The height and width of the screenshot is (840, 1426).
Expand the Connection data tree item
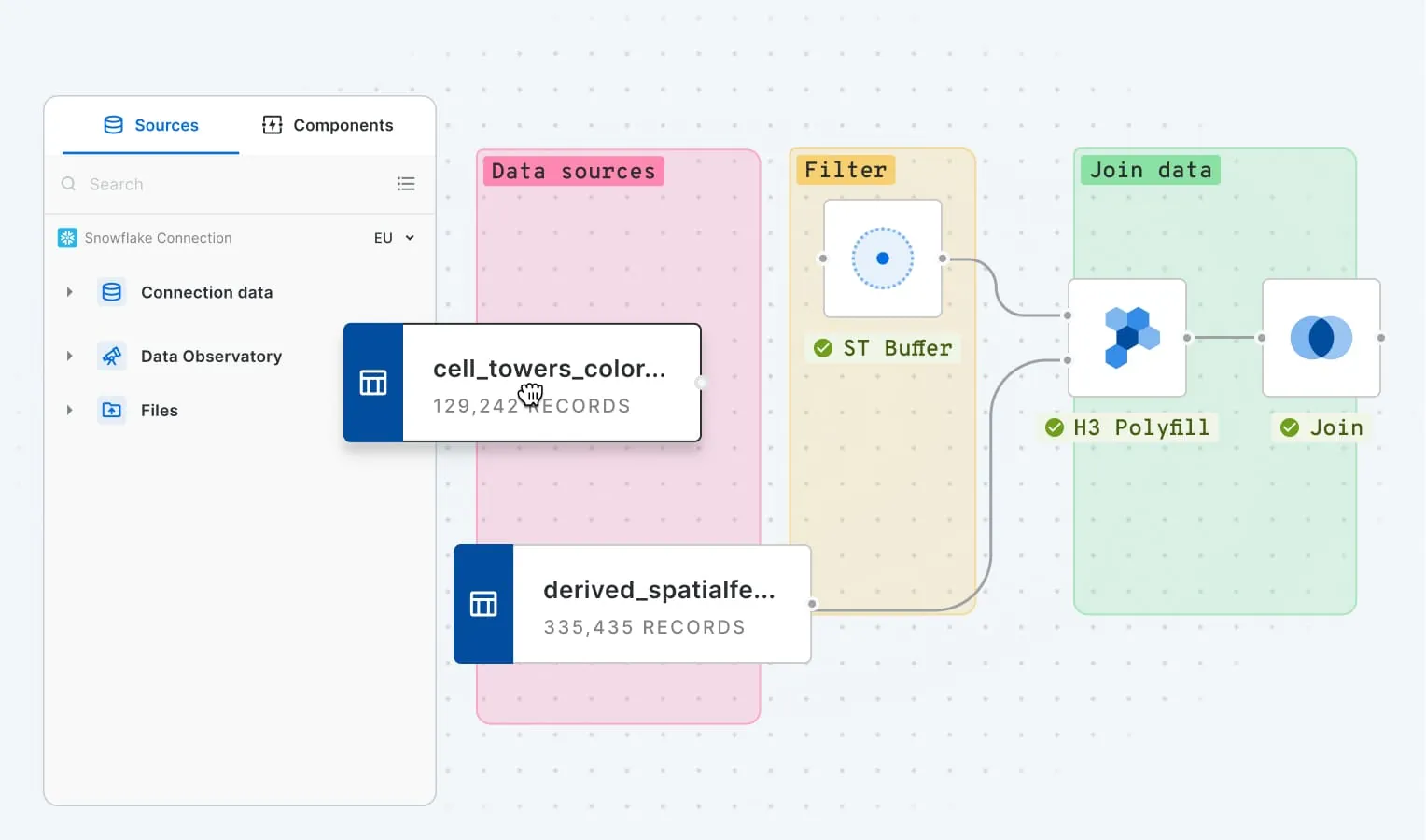tap(69, 292)
